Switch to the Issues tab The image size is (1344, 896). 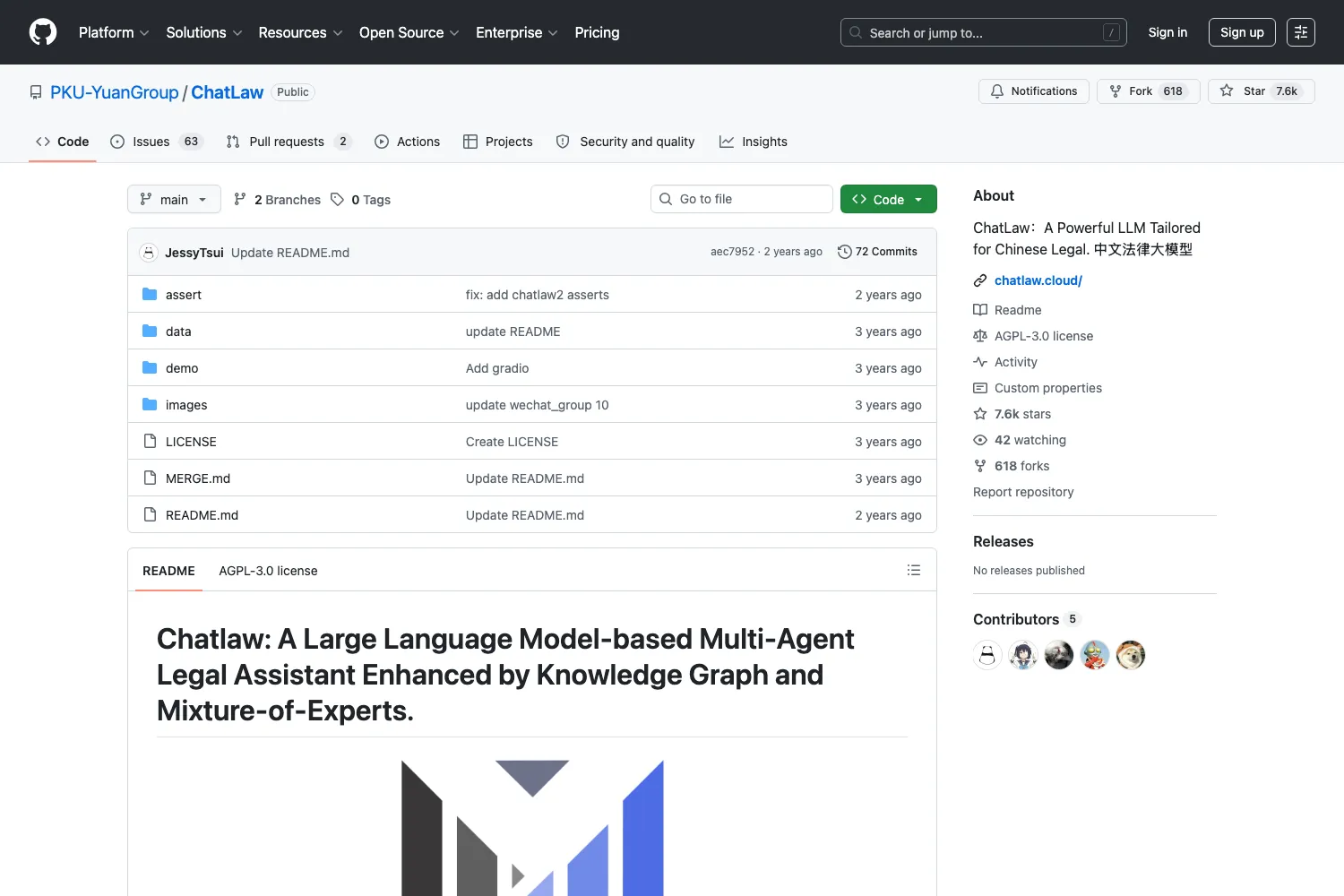pyautogui.click(x=157, y=142)
